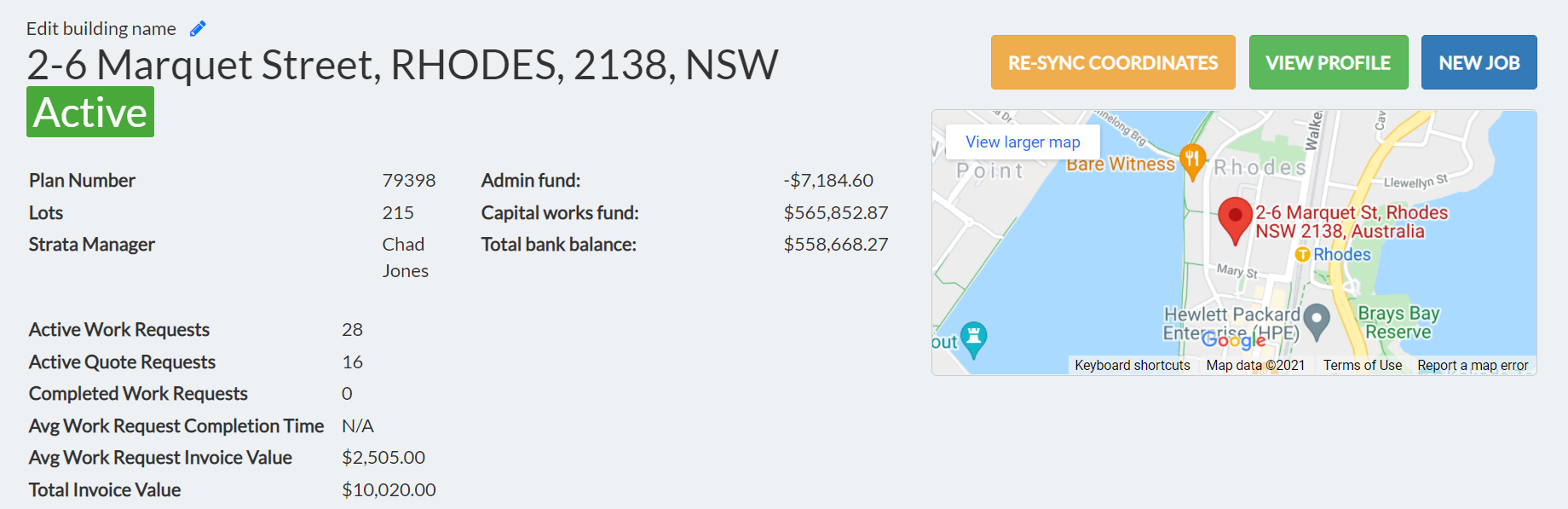Screen dimensions: 1568x509
Task: Click Report a map error link
Action: [x=1473, y=365]
